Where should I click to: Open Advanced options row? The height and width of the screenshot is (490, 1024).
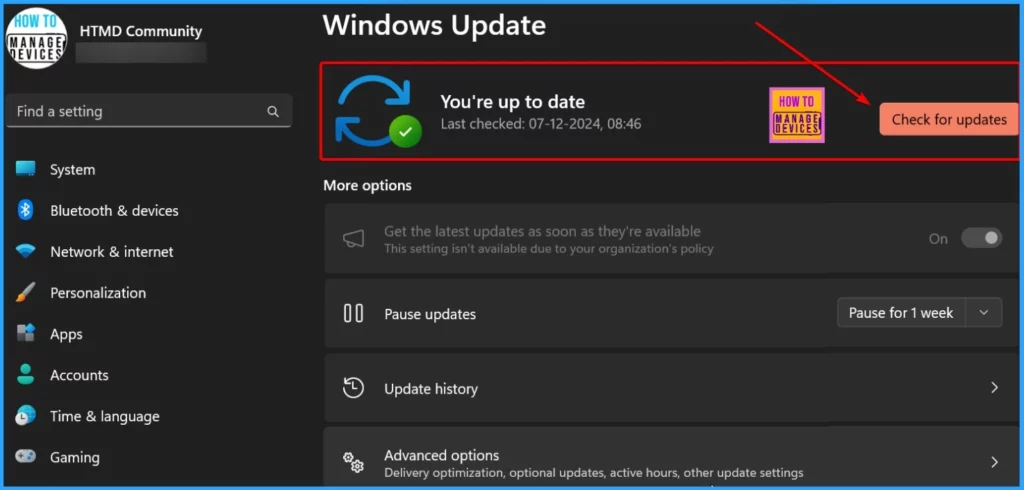[672, 458]
